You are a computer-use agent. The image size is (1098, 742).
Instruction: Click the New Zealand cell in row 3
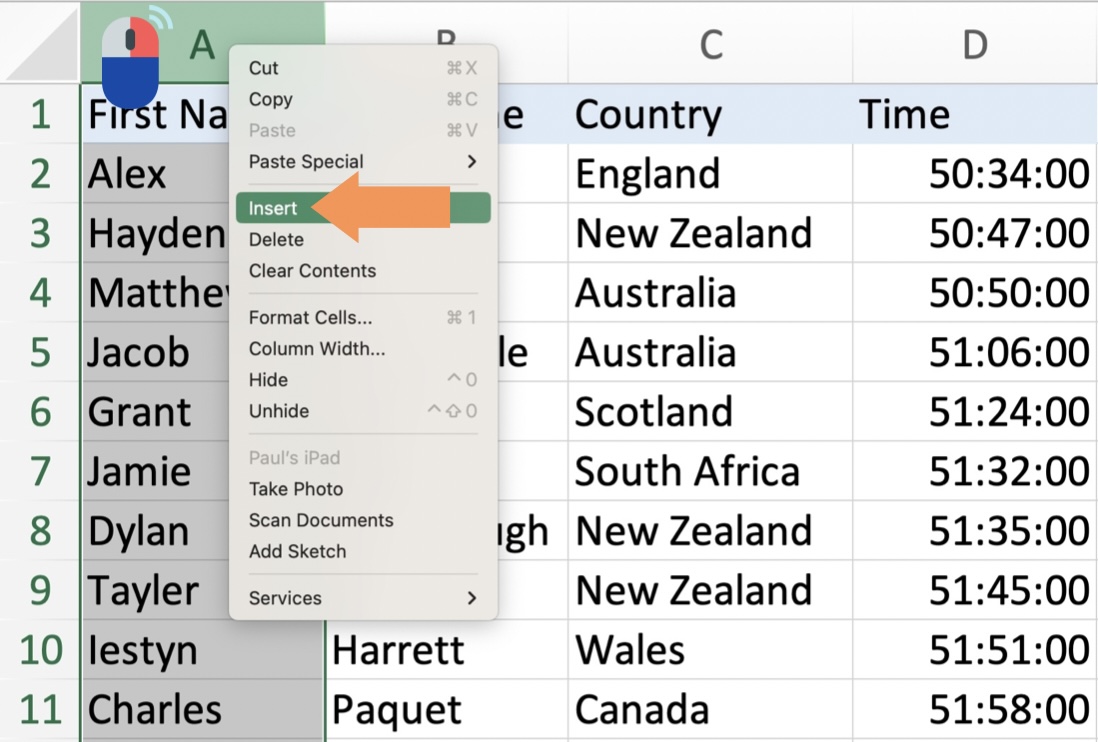click(x=711, y=233)
